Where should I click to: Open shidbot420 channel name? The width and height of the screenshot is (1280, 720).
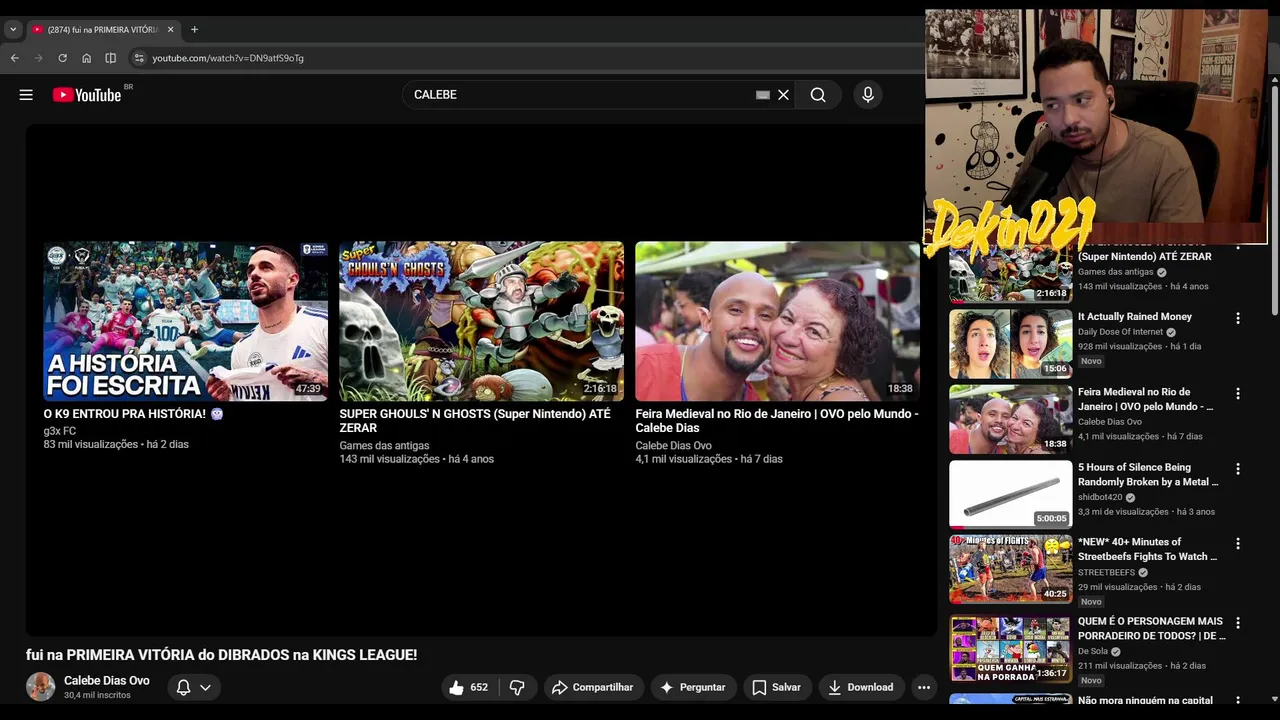coord(1100,497)
